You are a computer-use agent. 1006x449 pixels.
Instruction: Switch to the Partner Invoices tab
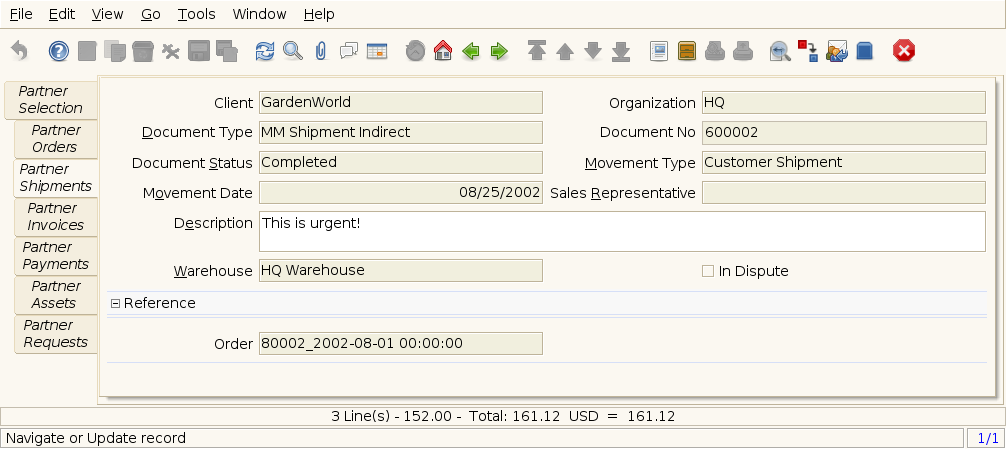click(57, 217)
